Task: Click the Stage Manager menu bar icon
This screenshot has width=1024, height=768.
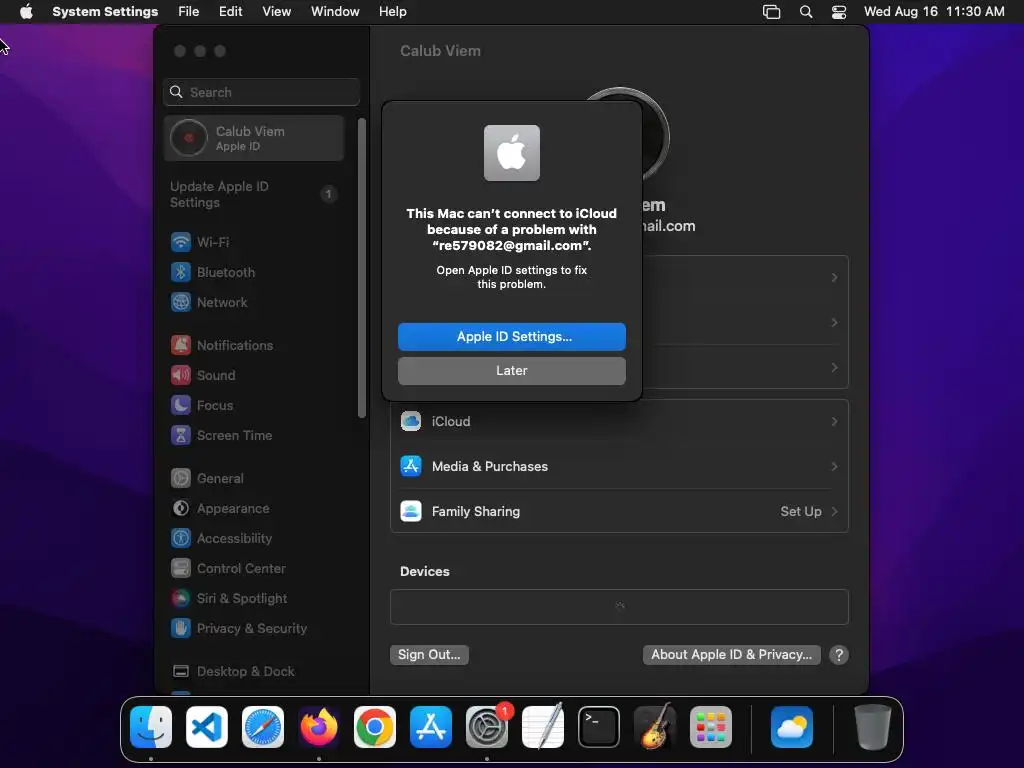Action: tap(771, 12)
